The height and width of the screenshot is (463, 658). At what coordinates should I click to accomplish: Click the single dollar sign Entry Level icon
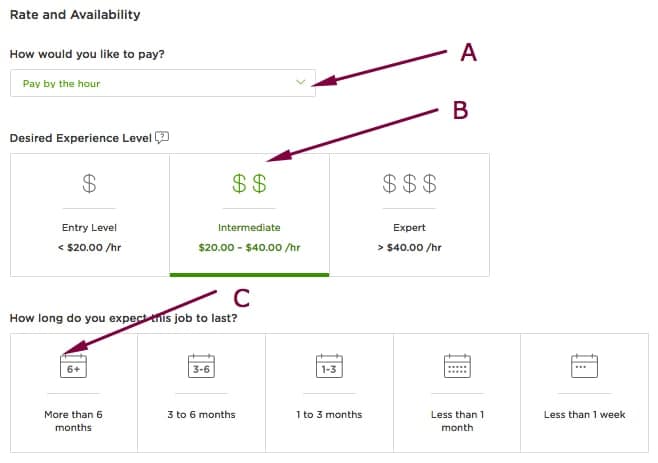tap(89, 184)
